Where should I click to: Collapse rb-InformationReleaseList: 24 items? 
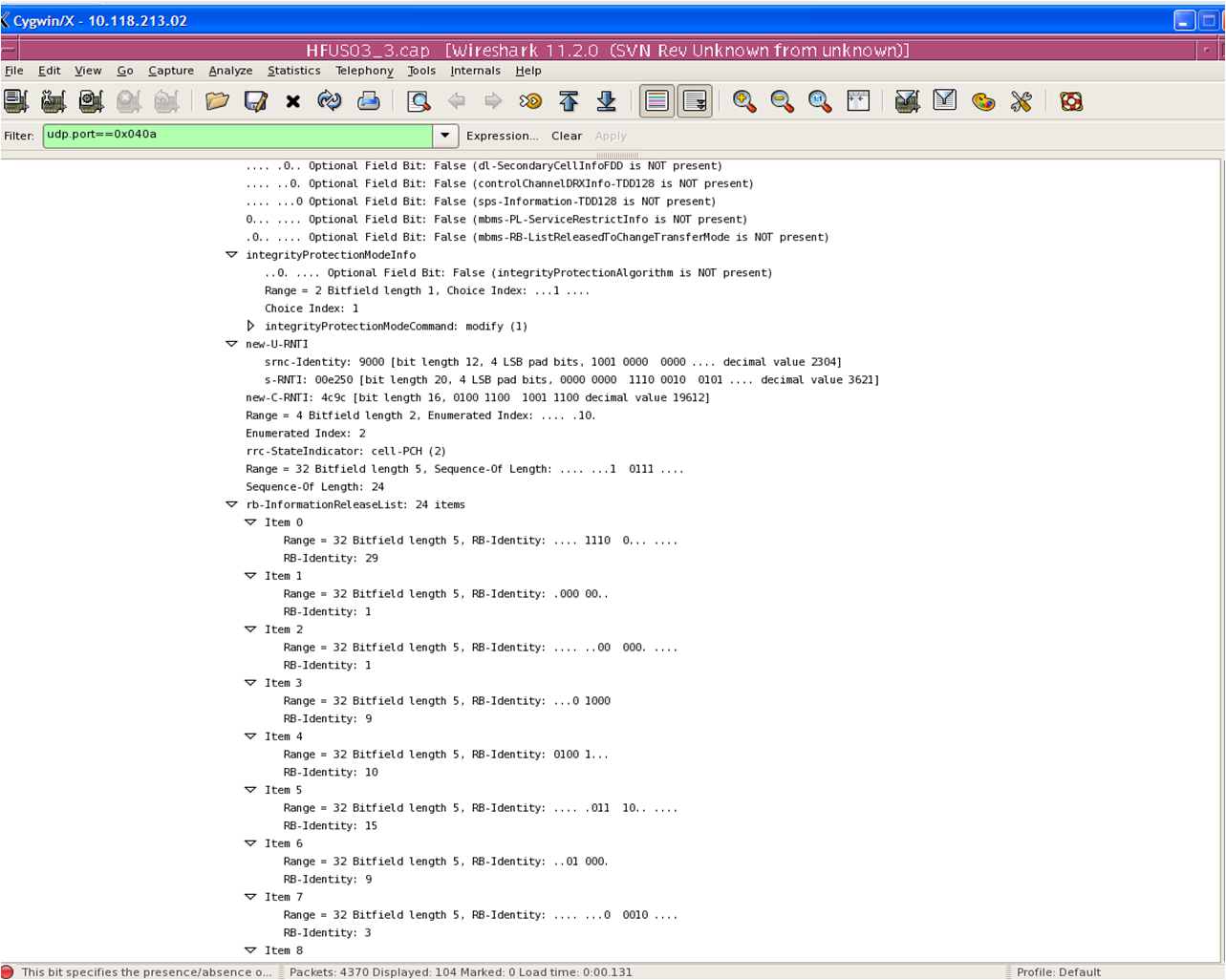[231, 504]
